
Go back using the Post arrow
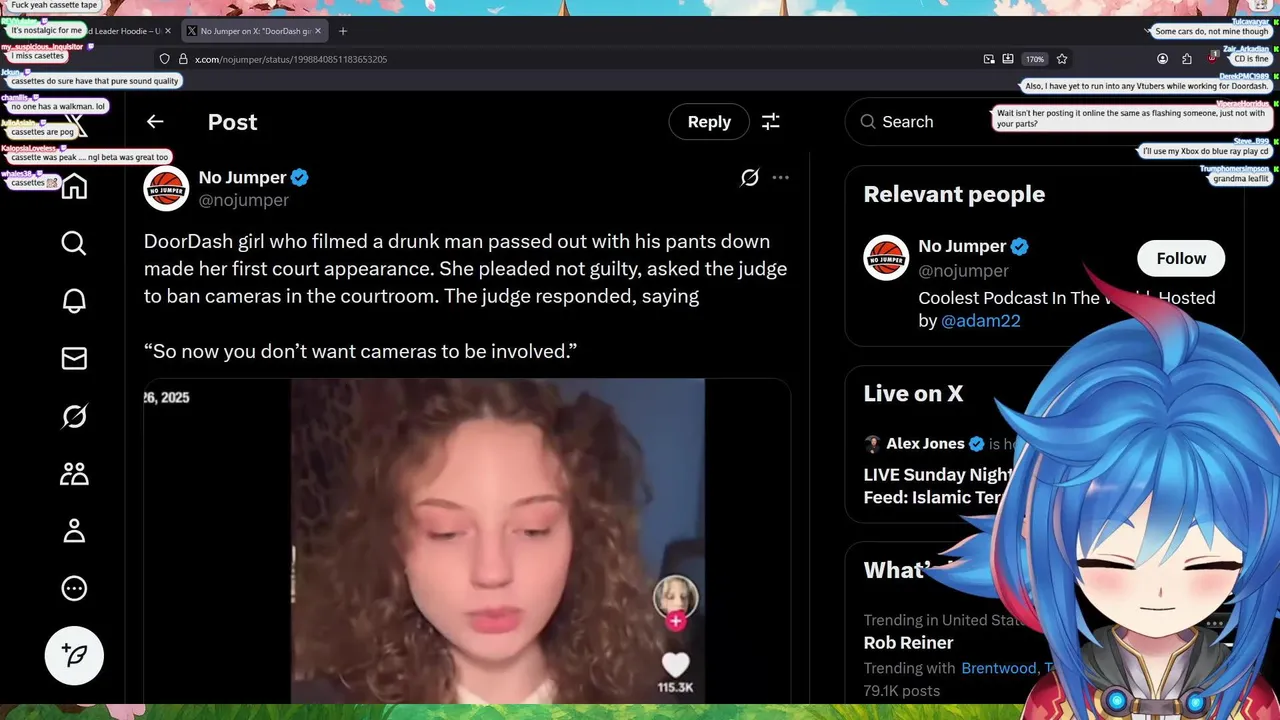[x=155, y=121]
